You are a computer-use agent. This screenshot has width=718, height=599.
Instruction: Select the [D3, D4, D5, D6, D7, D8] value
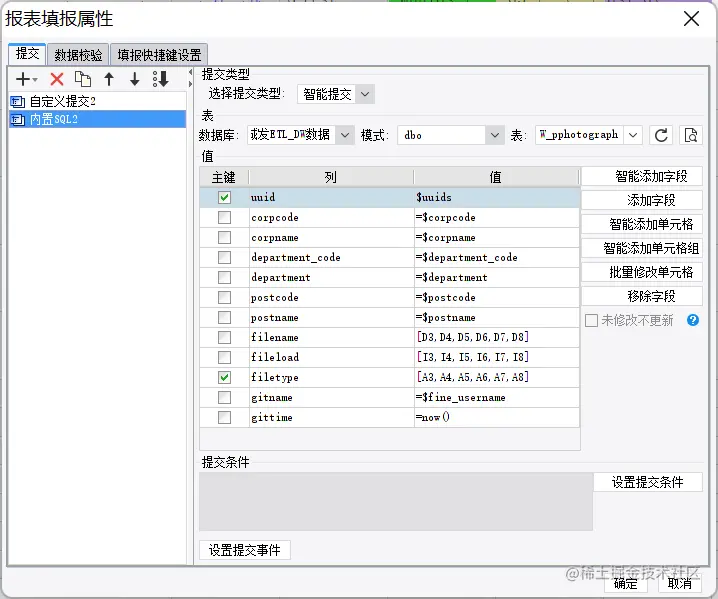click(497, 338)
